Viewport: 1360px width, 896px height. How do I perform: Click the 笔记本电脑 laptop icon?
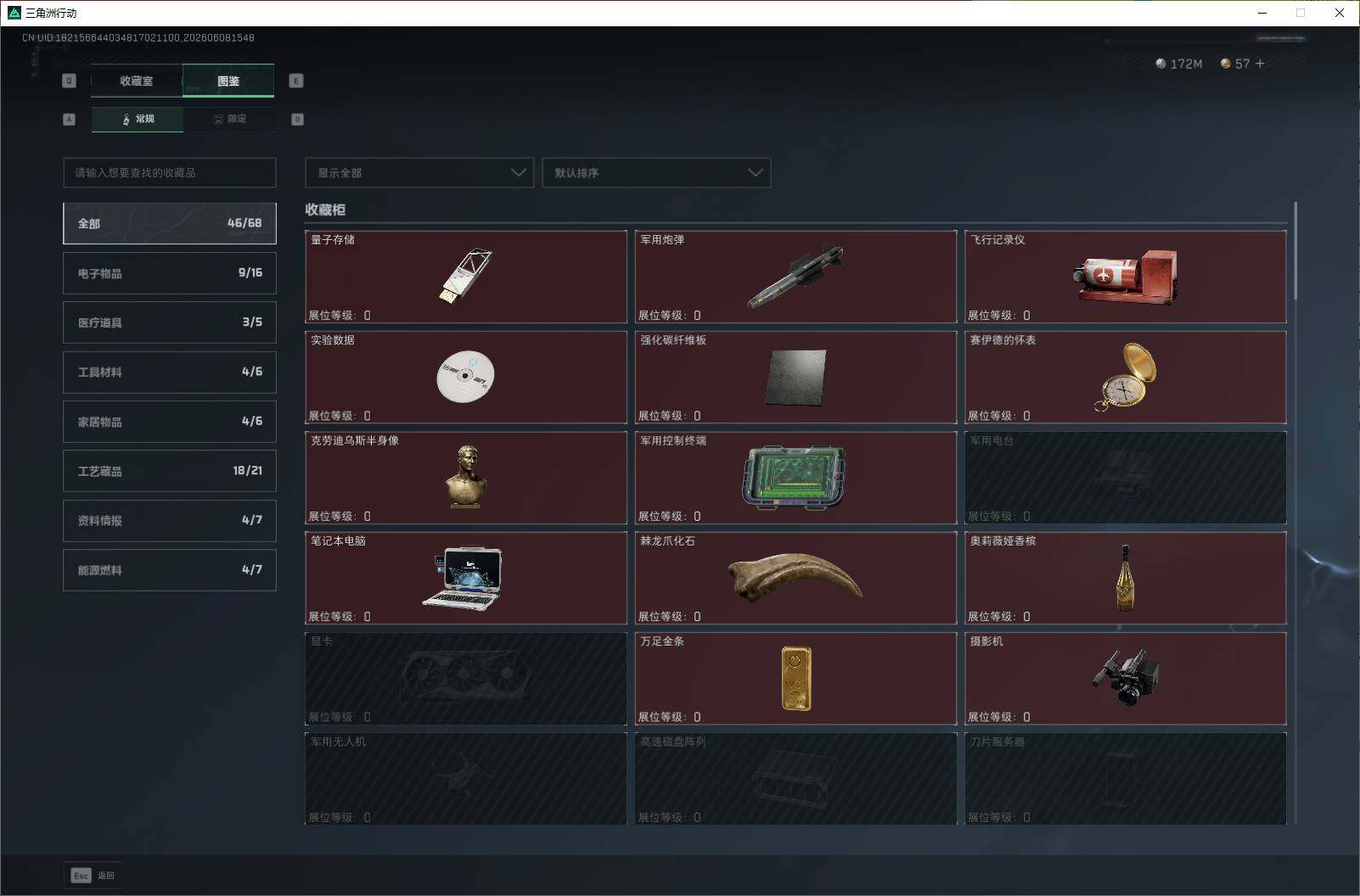pyautogui.click(x=463, y=577)
